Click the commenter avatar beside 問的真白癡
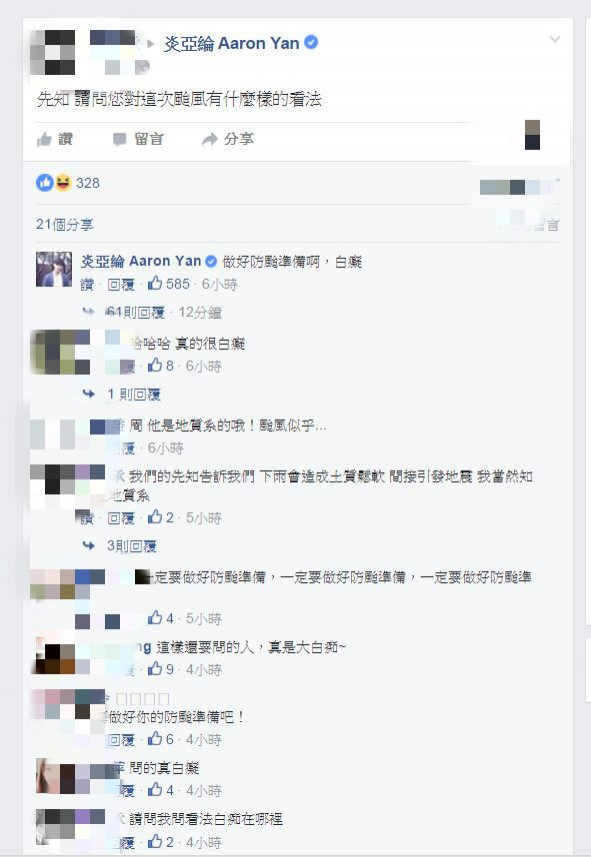591x857 pixels. [54, 776]
